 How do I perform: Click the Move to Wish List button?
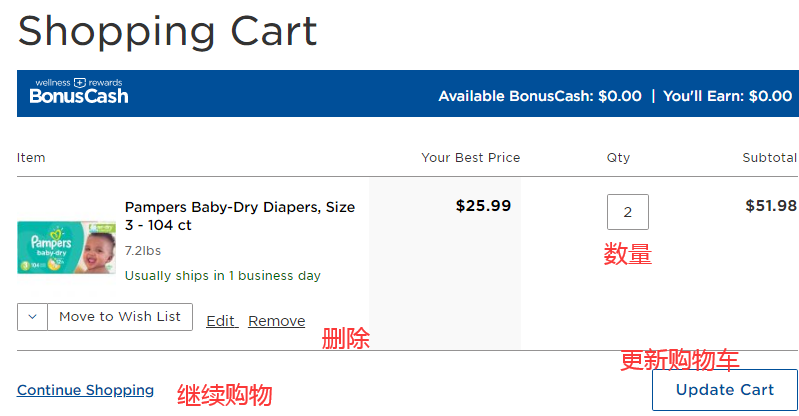[120, 317]
